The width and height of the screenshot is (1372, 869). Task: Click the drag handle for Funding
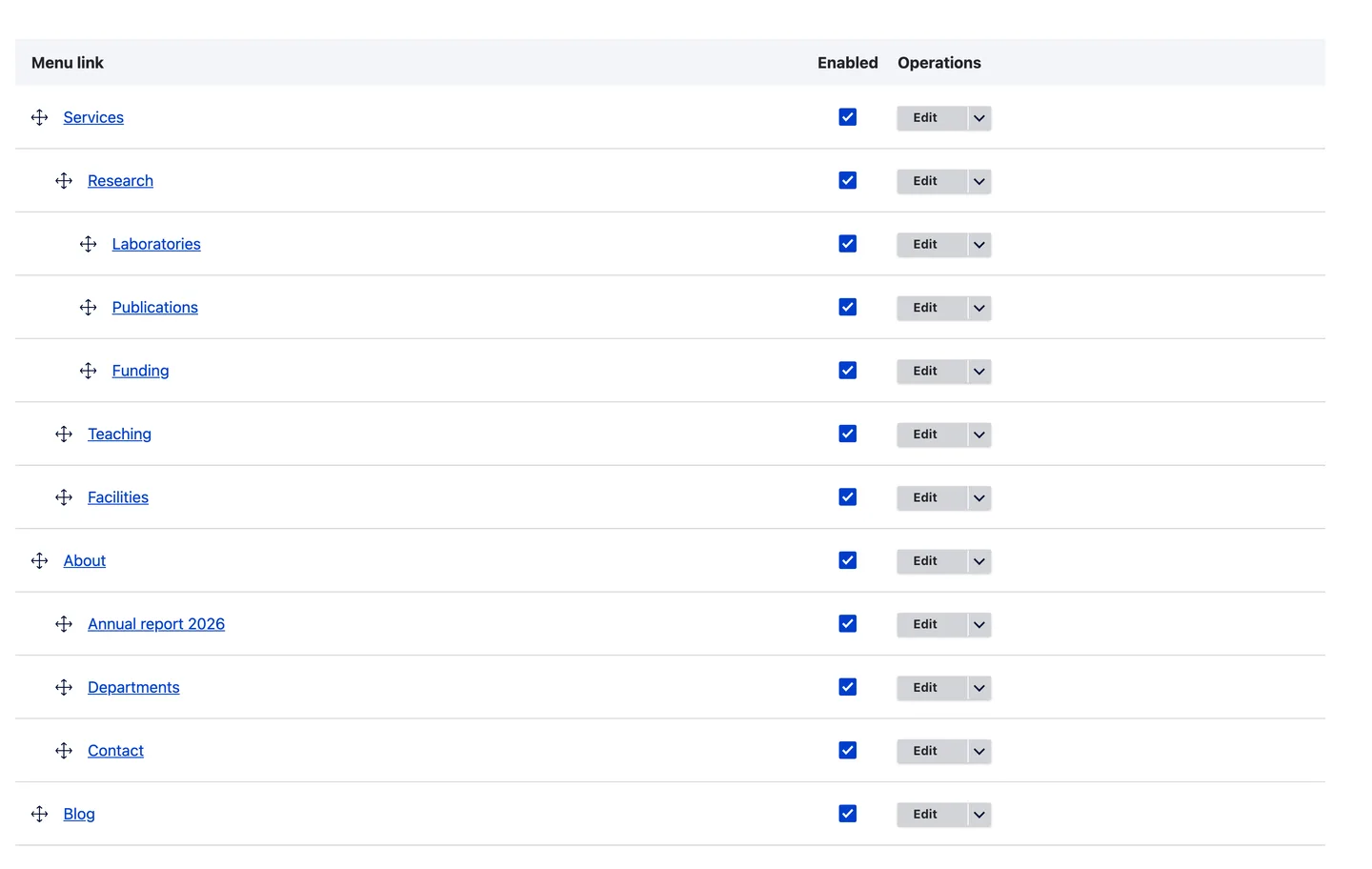[88, 371]
